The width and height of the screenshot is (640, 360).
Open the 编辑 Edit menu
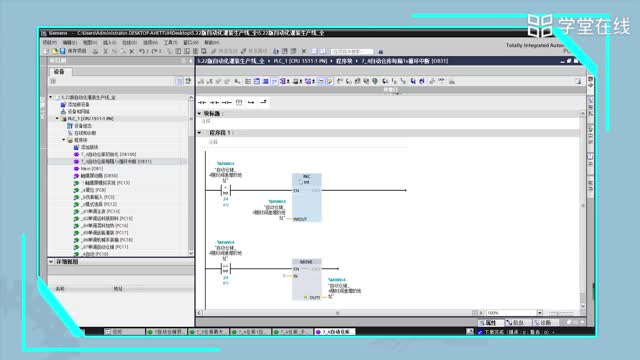coord(69,42)
